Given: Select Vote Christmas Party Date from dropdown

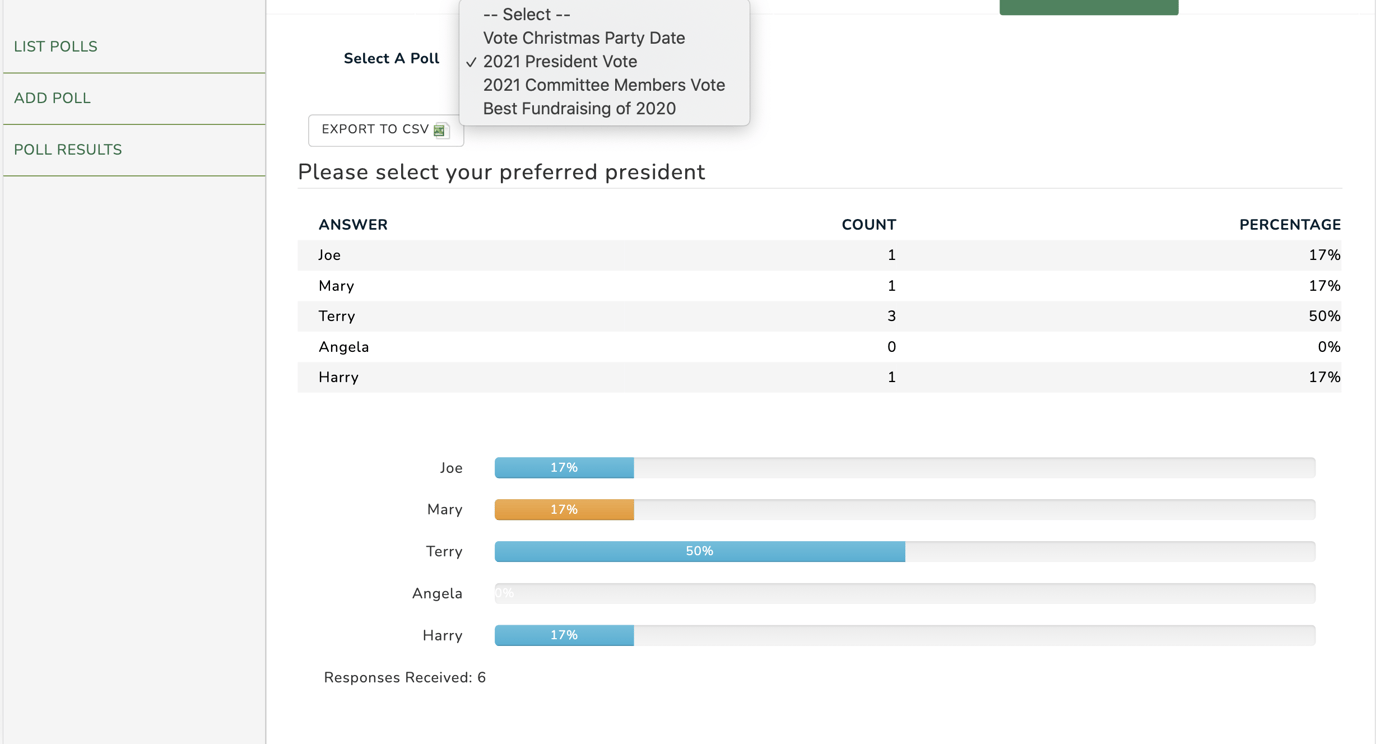Looking at the screenshot, I should pyautogui.click(x=584, y=37).
